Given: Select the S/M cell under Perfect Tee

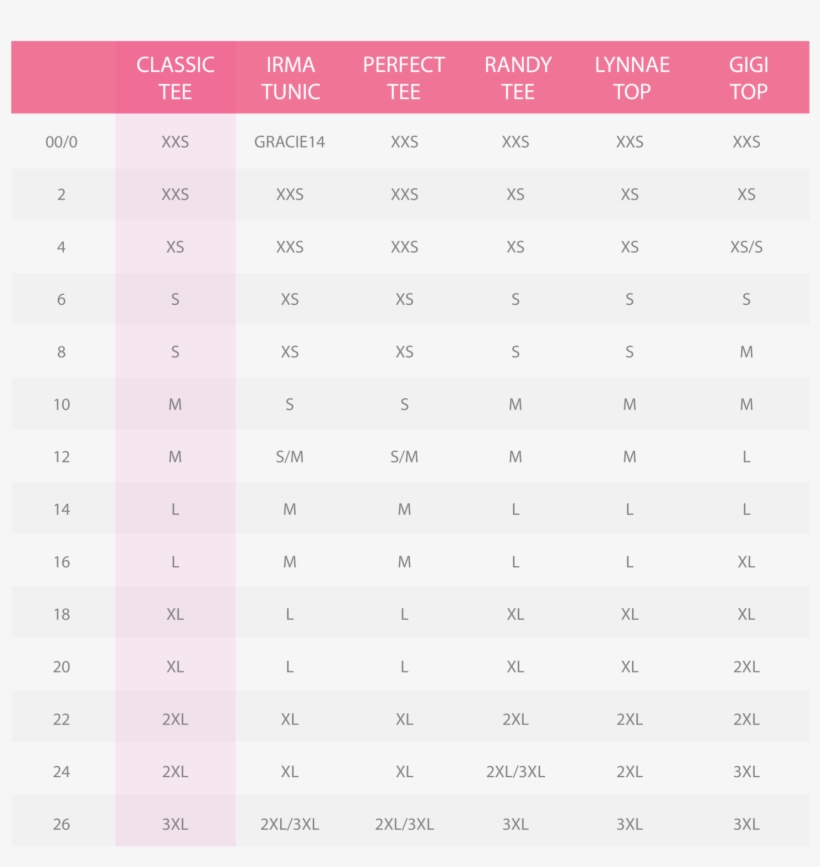Looking at the screenshot, I should tap(404, 457).
